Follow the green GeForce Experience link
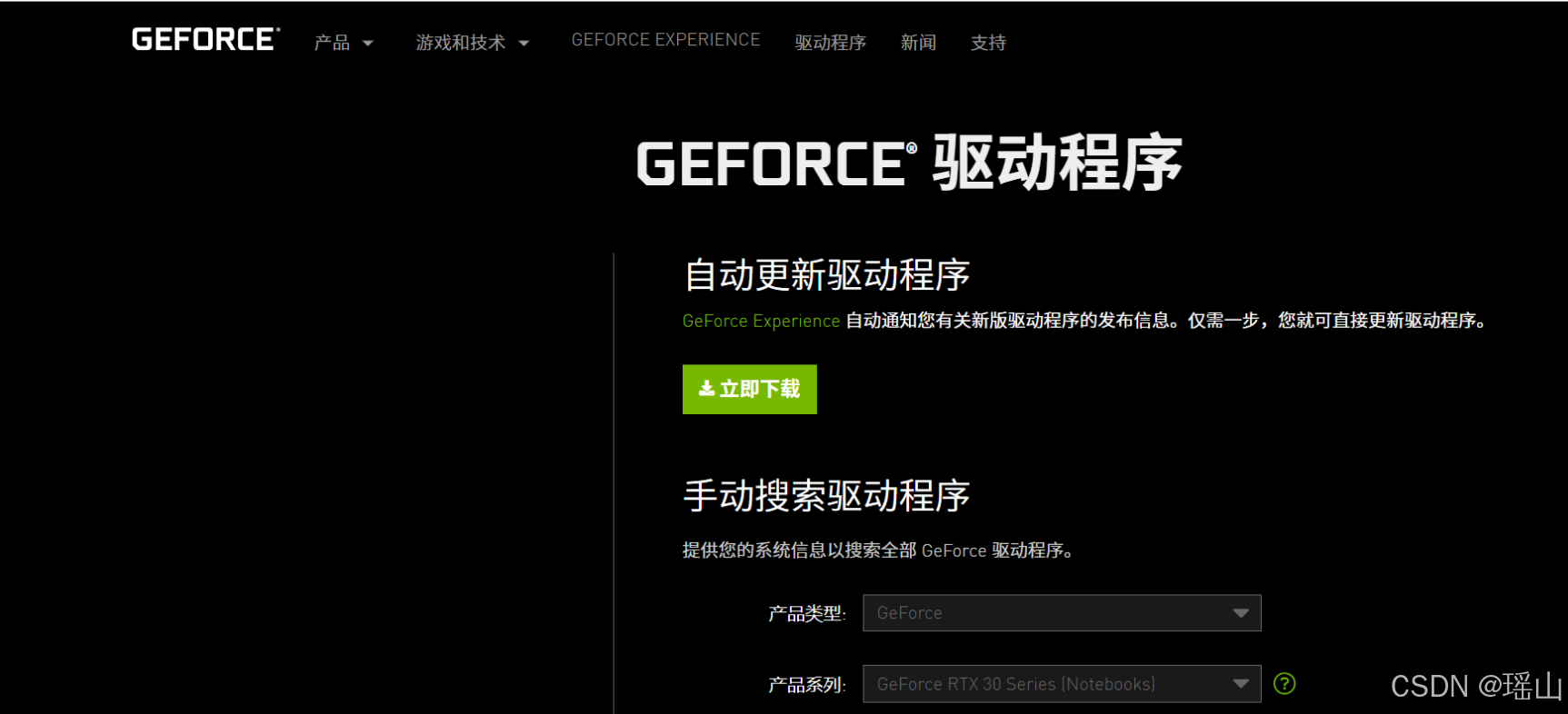This screenshot has width=1568, height=714. [761, 321]
